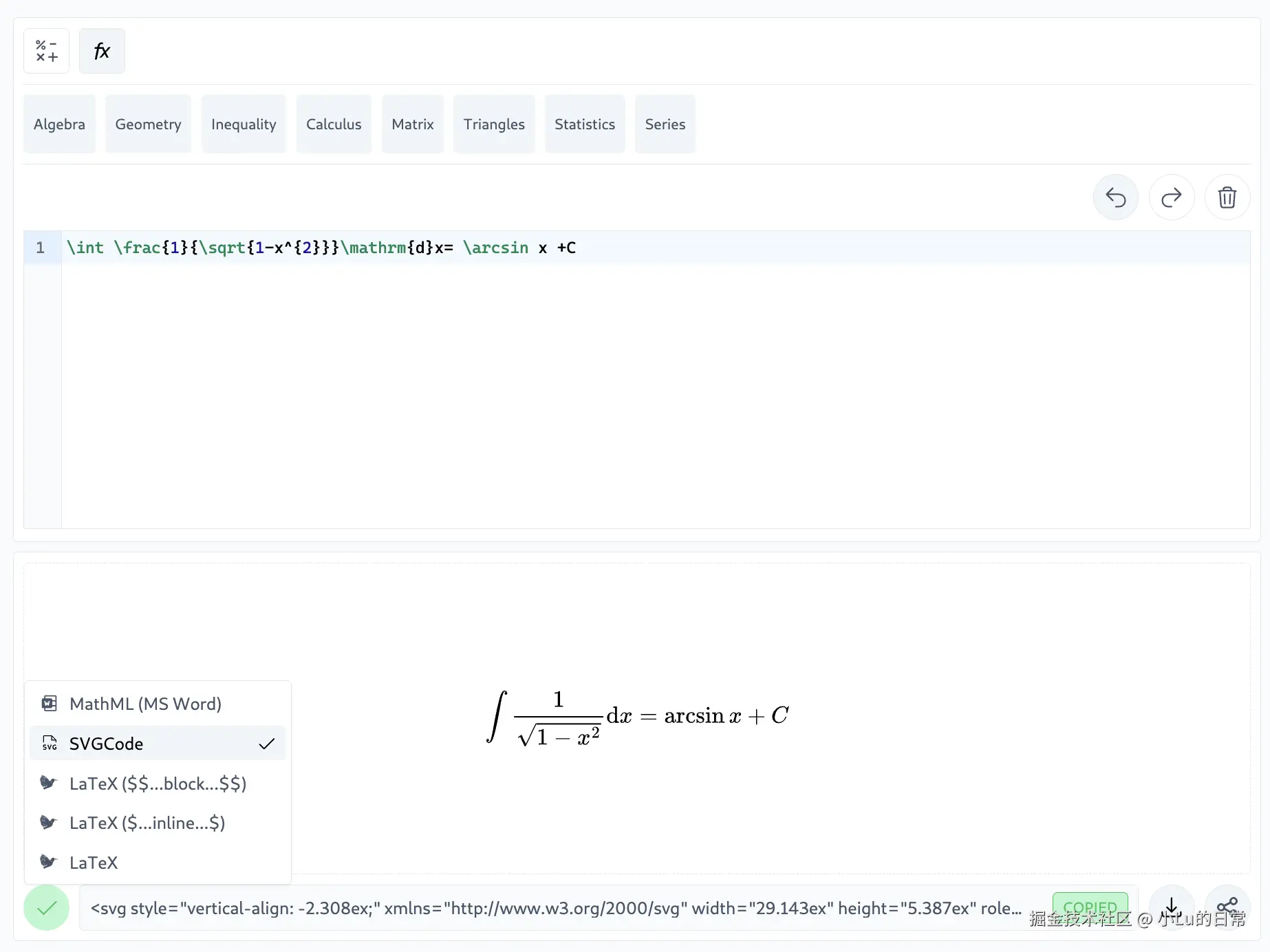Screen dimensions: 1270x952
Task: Download the rendered formula
Action: point(1171,906)
